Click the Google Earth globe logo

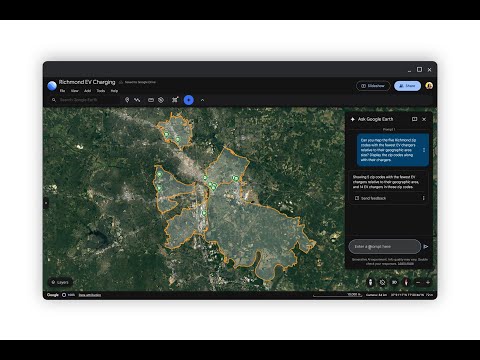coord(52,86)
